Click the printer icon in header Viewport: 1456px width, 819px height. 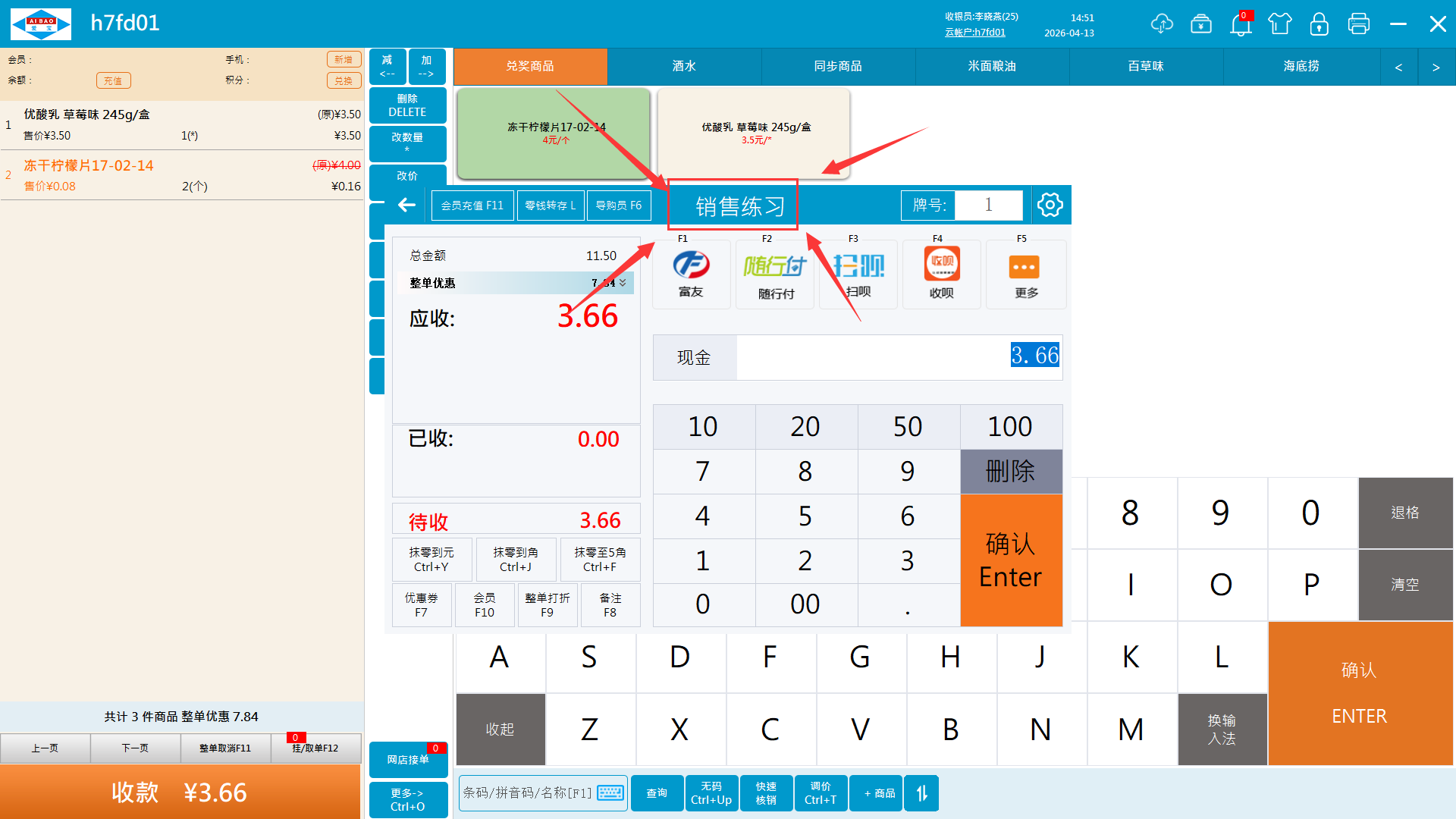pos(1358,24)
